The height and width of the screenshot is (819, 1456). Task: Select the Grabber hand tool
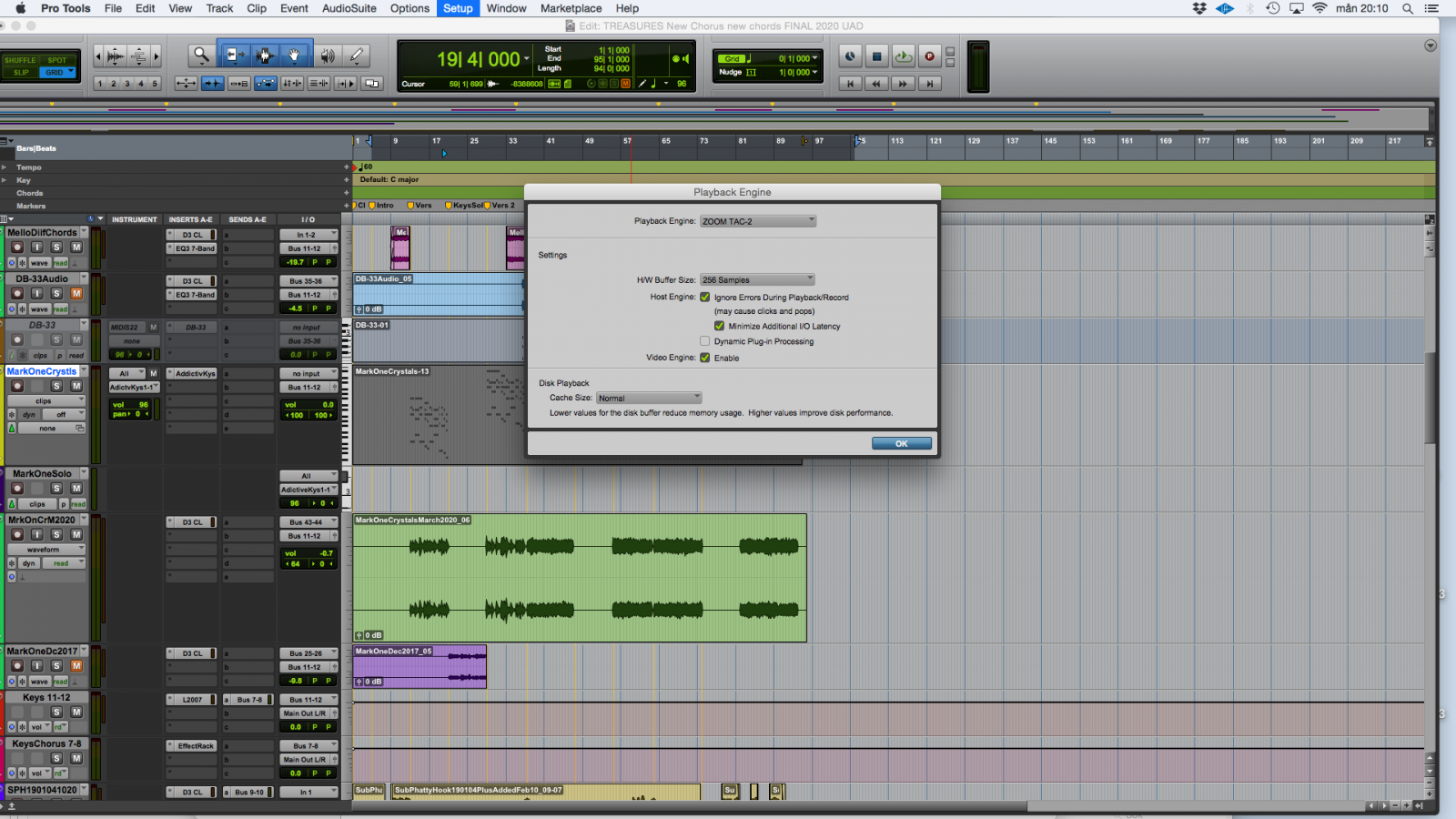click(294, 56)
